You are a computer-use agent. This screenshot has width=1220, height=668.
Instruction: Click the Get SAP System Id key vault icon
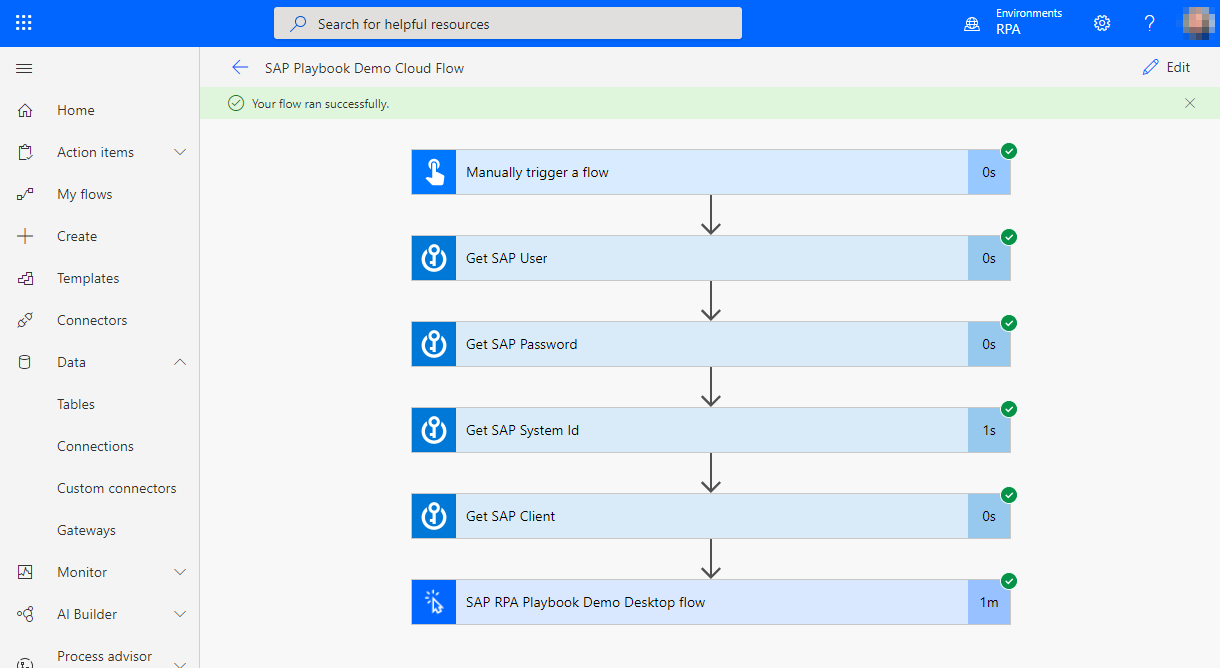(x=434, y=430)
